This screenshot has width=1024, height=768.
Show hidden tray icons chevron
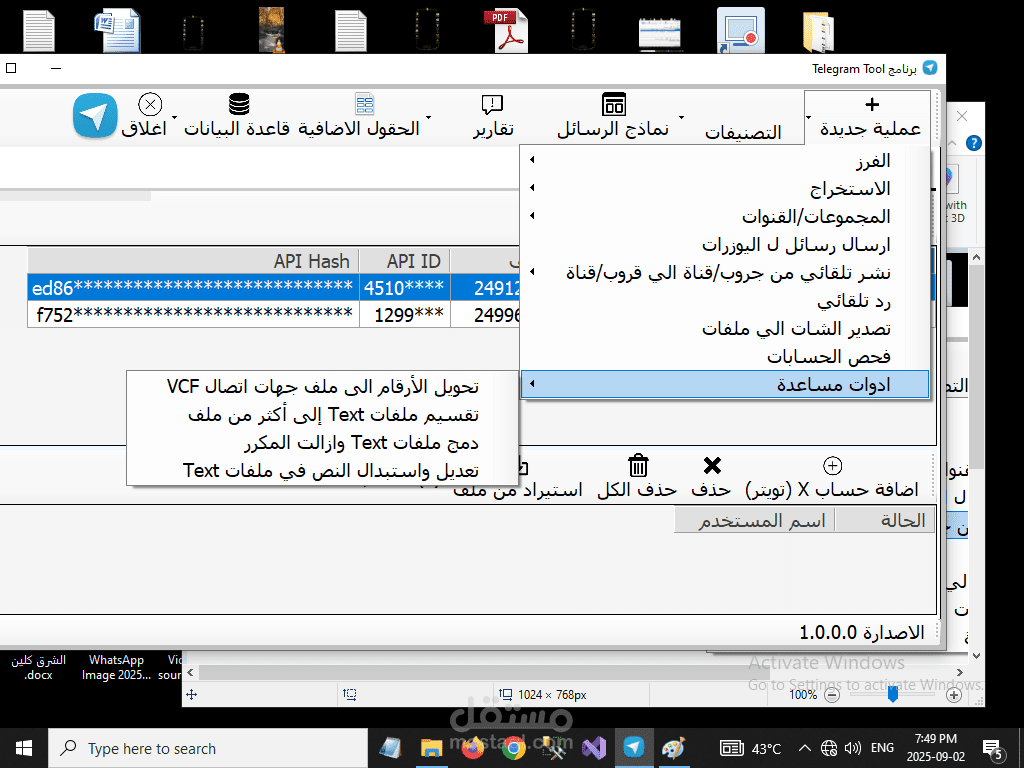(805, 748)
